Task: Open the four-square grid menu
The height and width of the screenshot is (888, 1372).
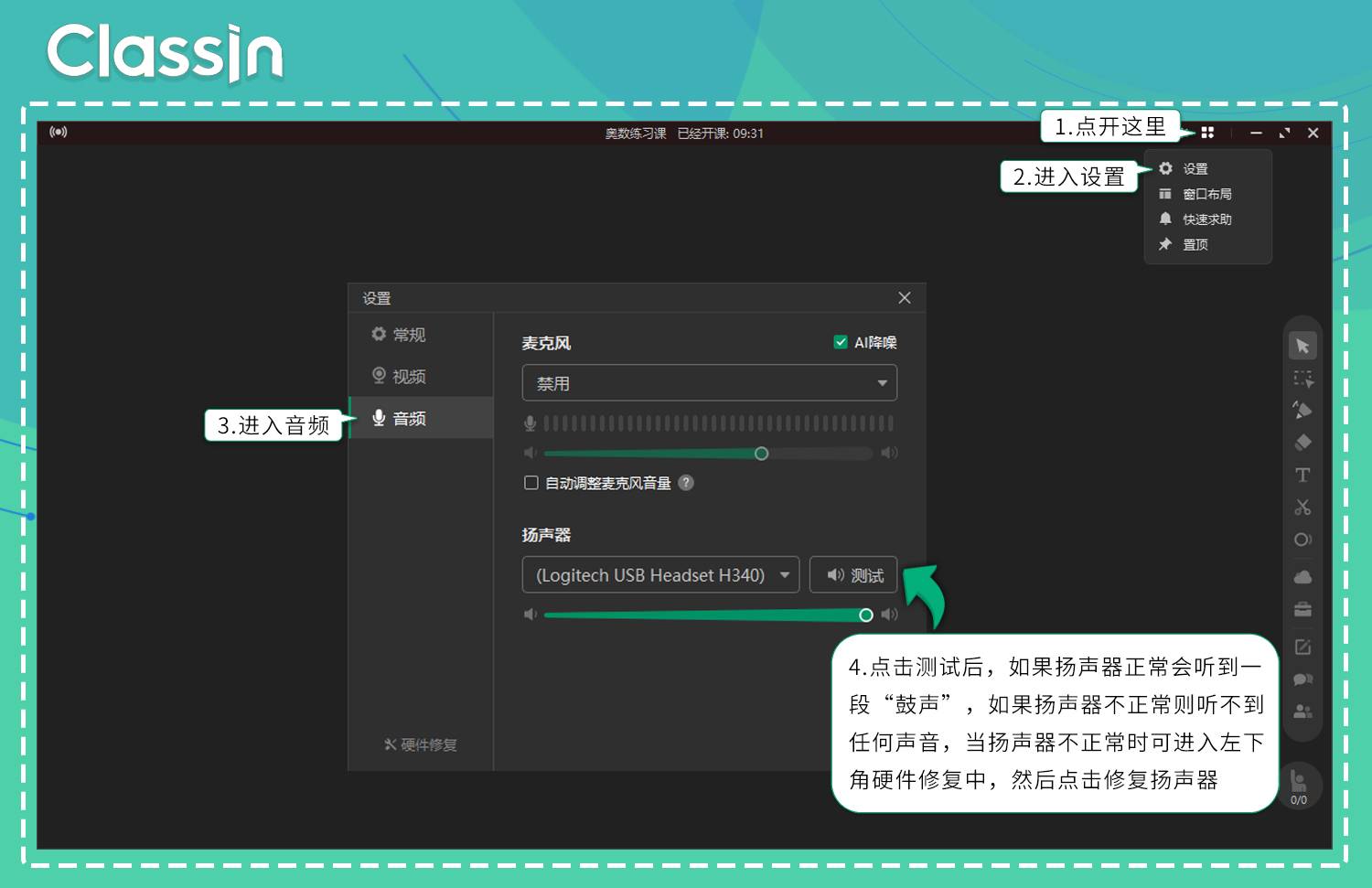Action: click(1207, 133)
